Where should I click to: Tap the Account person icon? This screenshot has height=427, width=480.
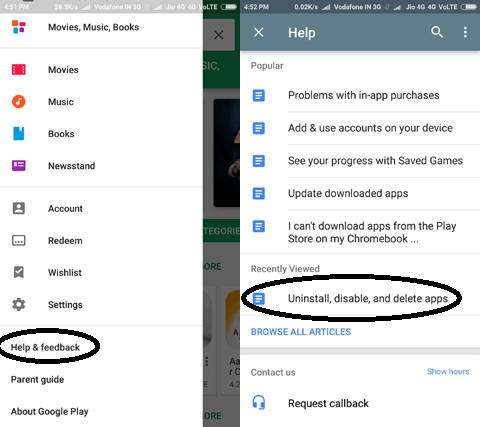click(19, 208)
